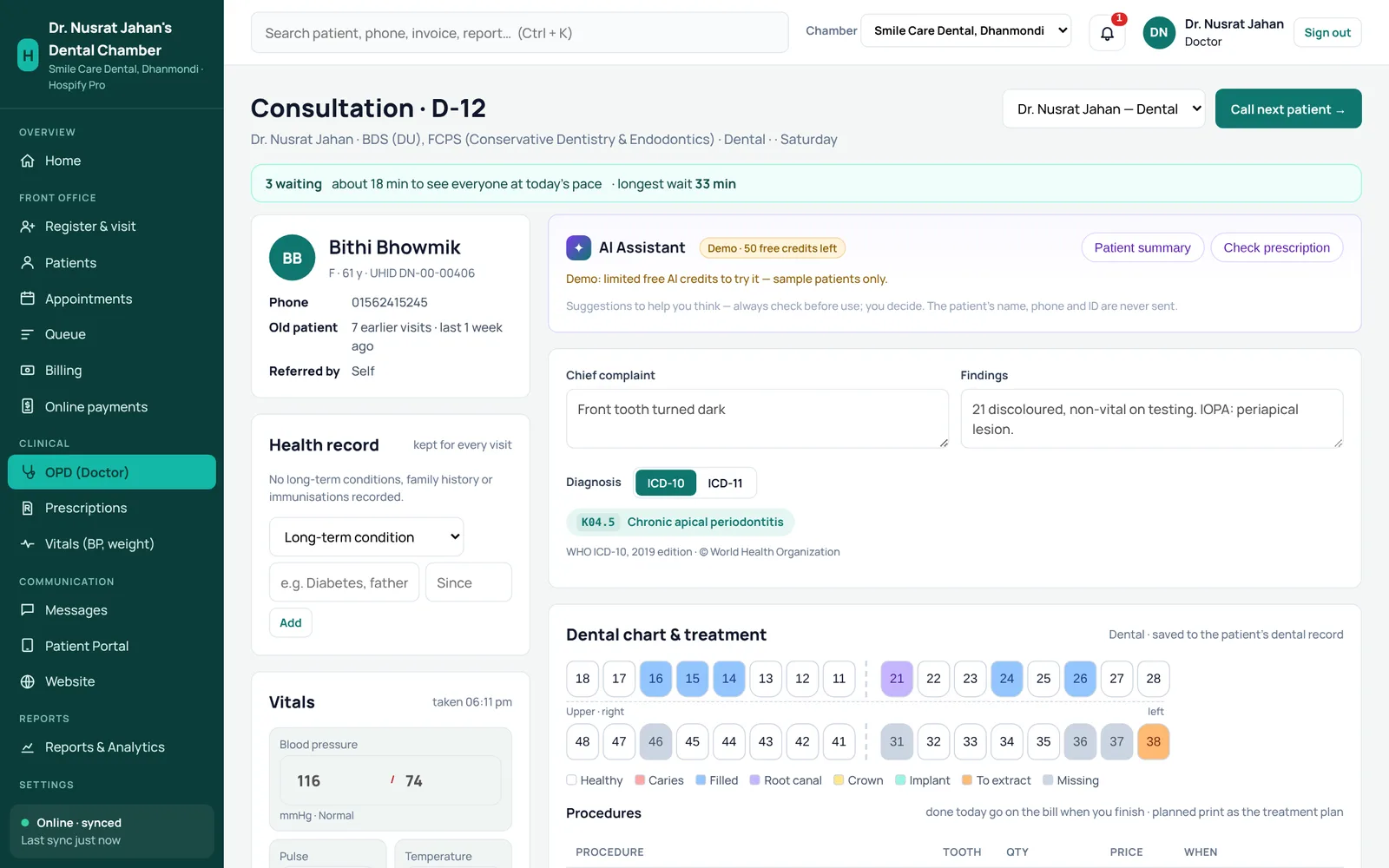This screenshot has width=1389, height=868.
Task: Click the Online payments receipt icon
Action: pyautogui.click(x=28, y=406)
